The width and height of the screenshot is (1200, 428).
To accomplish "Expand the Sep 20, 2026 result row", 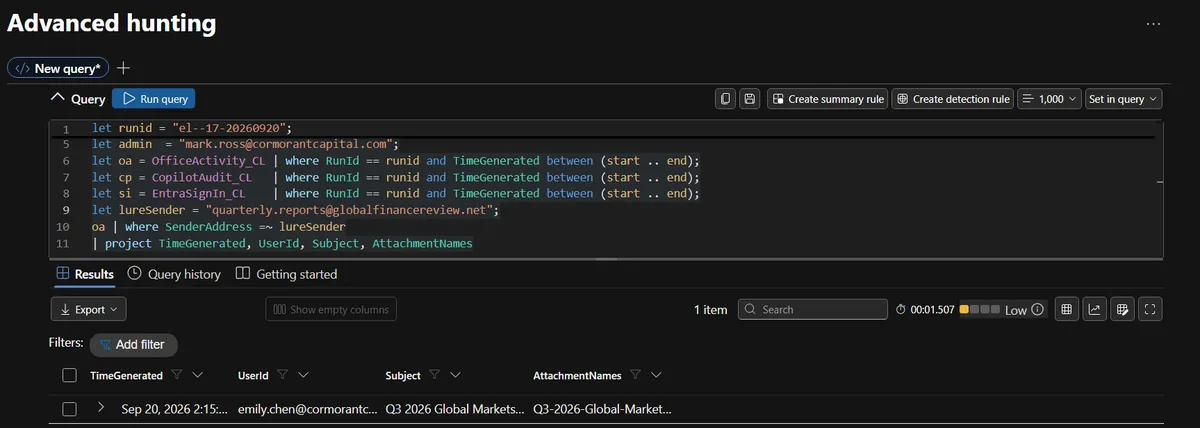I will (101, 408).
